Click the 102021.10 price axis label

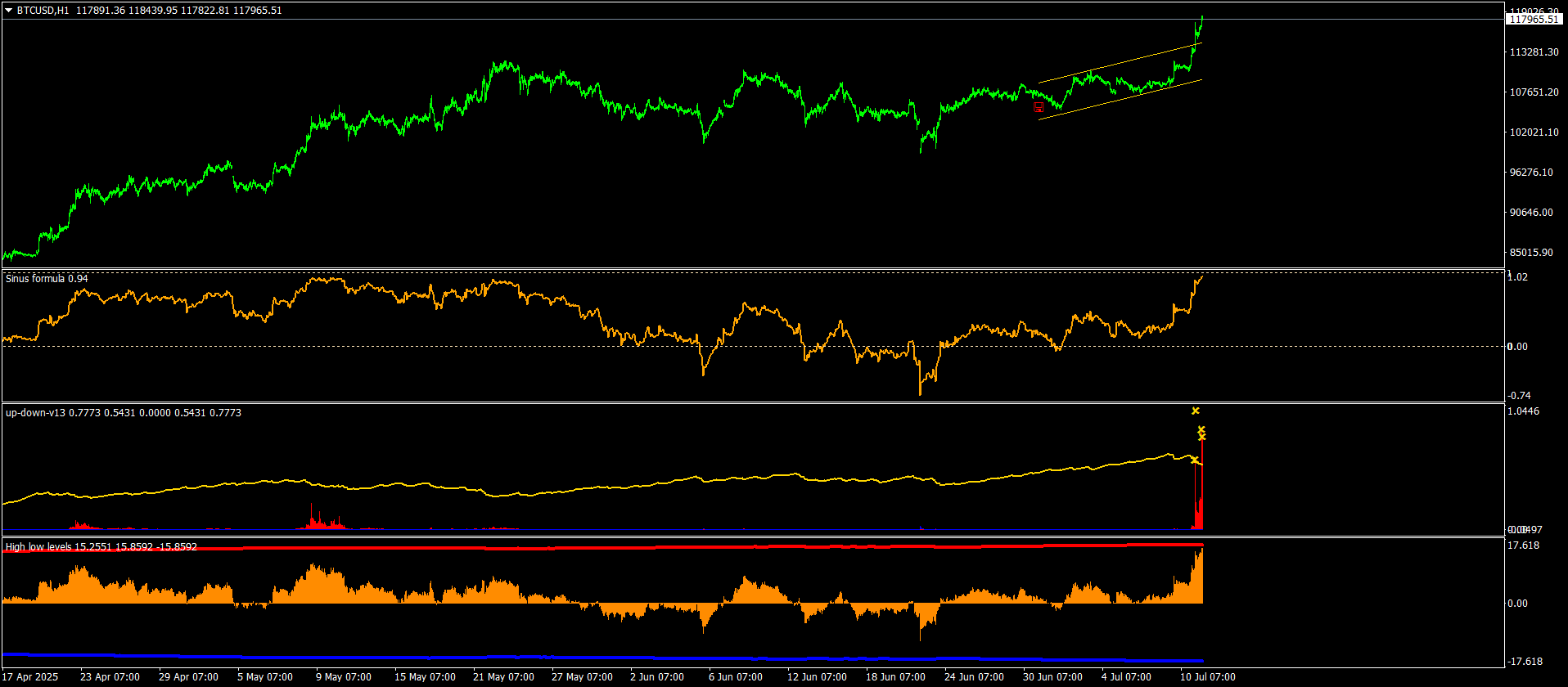[x=1534, y=132]
